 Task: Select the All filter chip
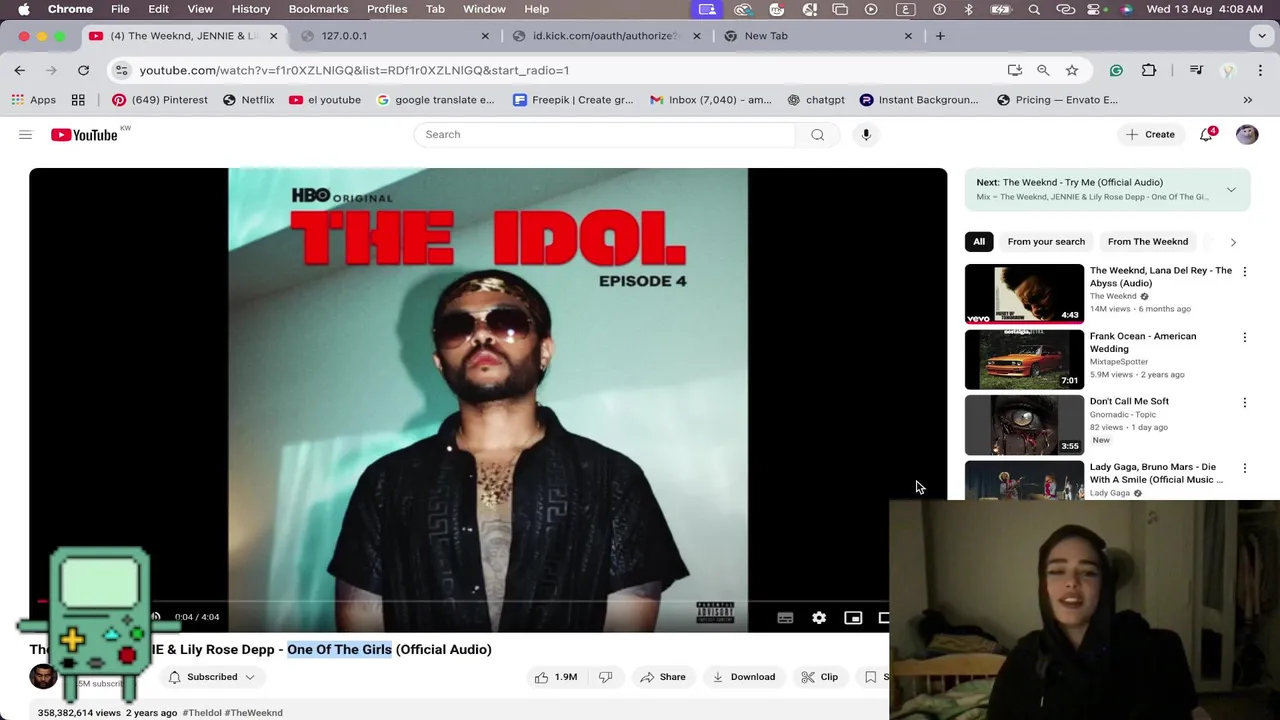(979, 242)
